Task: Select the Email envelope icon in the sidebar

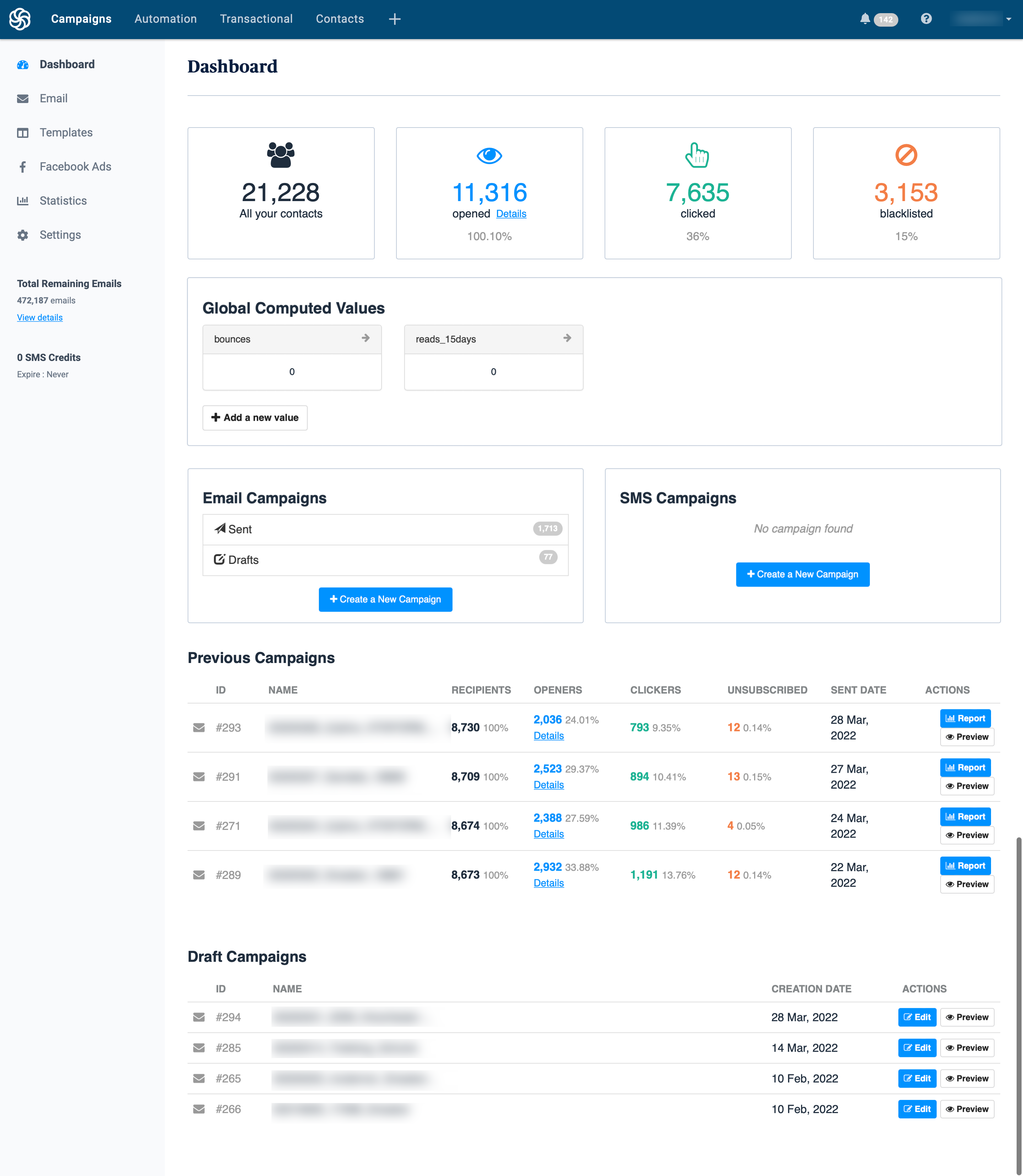Action: (x=22, y=98)
